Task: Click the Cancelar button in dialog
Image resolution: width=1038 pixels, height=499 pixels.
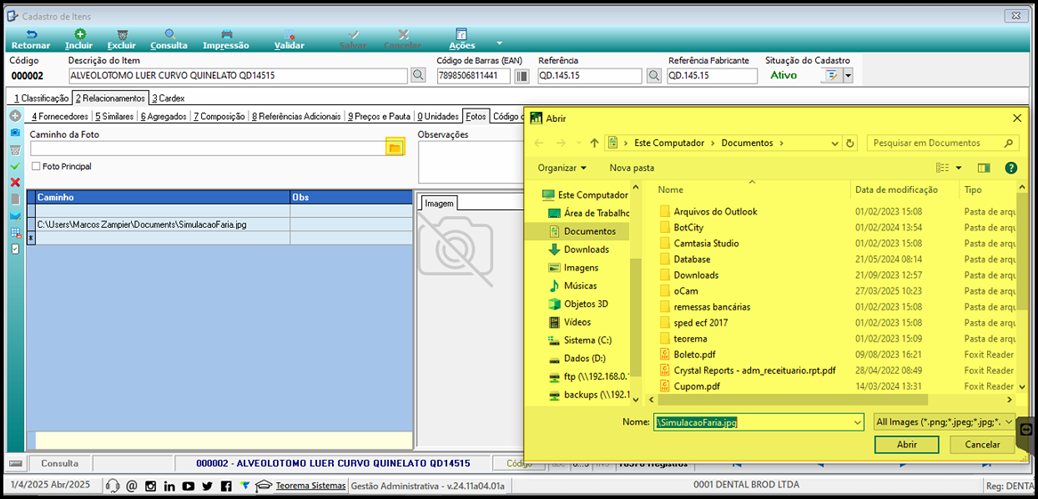Action: (982, 445)
